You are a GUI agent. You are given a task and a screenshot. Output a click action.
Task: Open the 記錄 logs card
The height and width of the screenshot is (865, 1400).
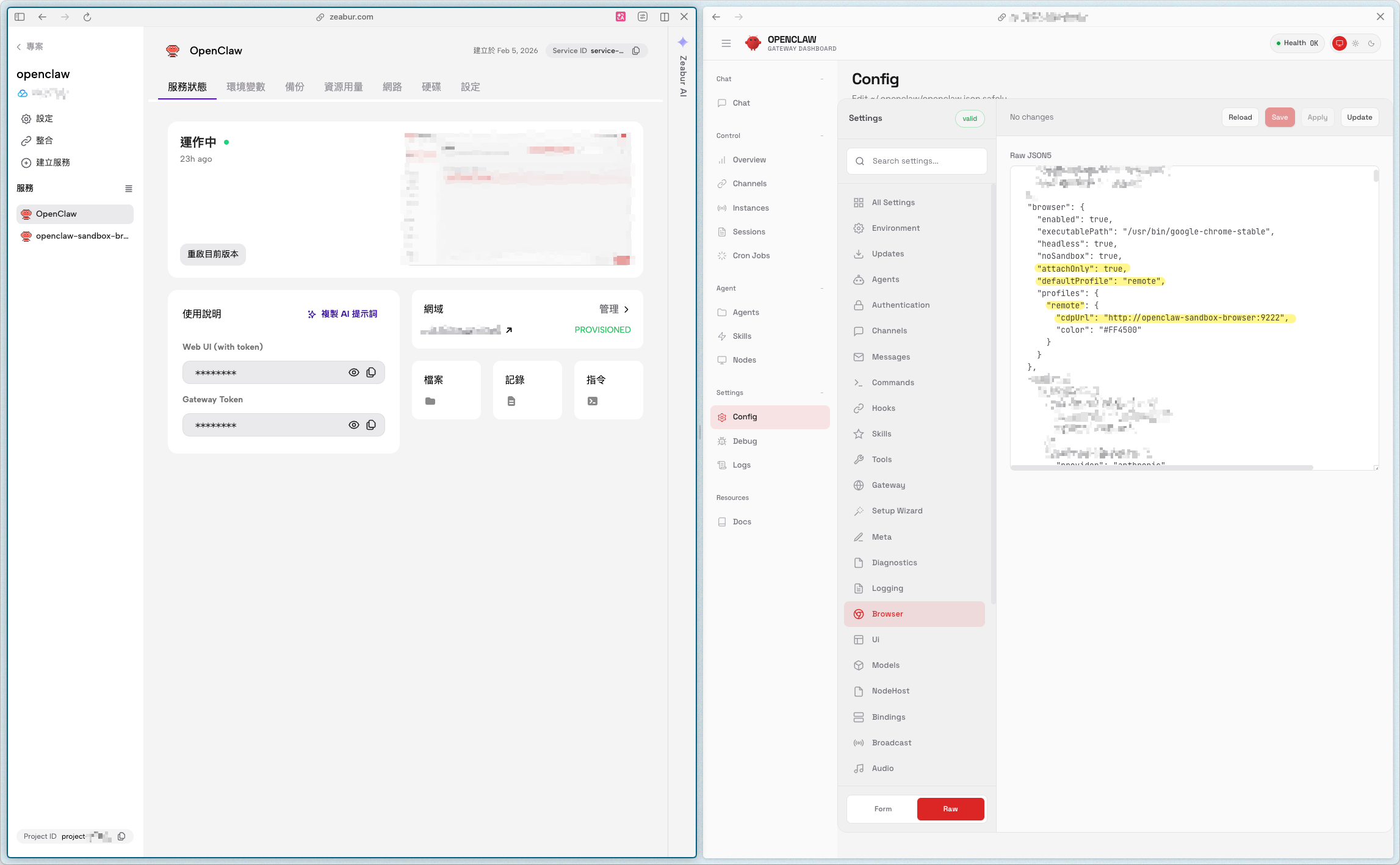527,389
